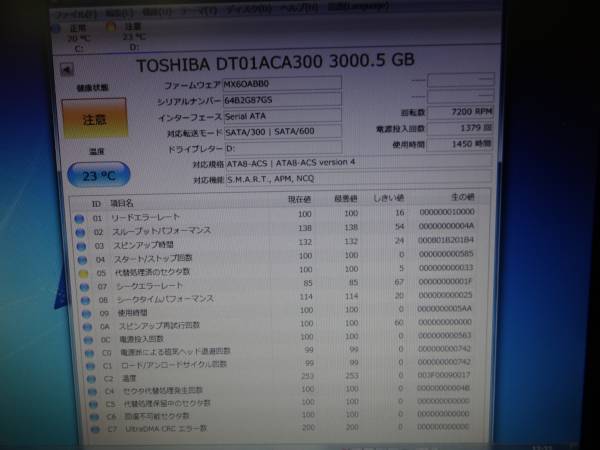Click the status icon for ID C7 UltraDMA CRC
Image resolution: width=600 pixels, height=450 pixels.
(x=95, y=429)
